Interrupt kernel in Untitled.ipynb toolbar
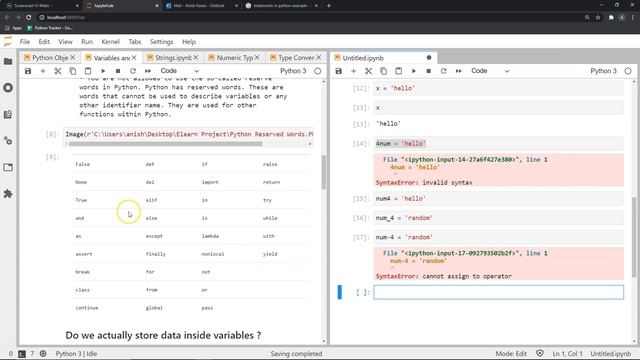This screenshot has height=360, width=640. (x=429, y=71)
